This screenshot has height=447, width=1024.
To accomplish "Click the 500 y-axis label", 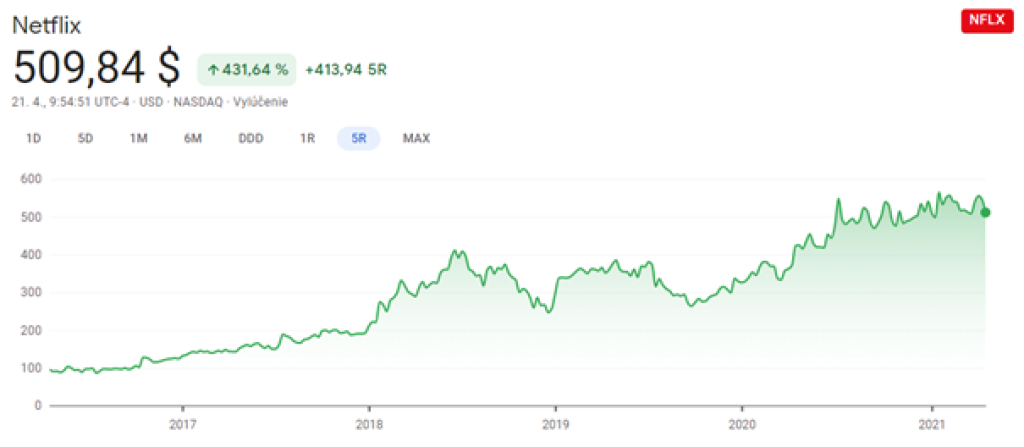I will [33, 217].
